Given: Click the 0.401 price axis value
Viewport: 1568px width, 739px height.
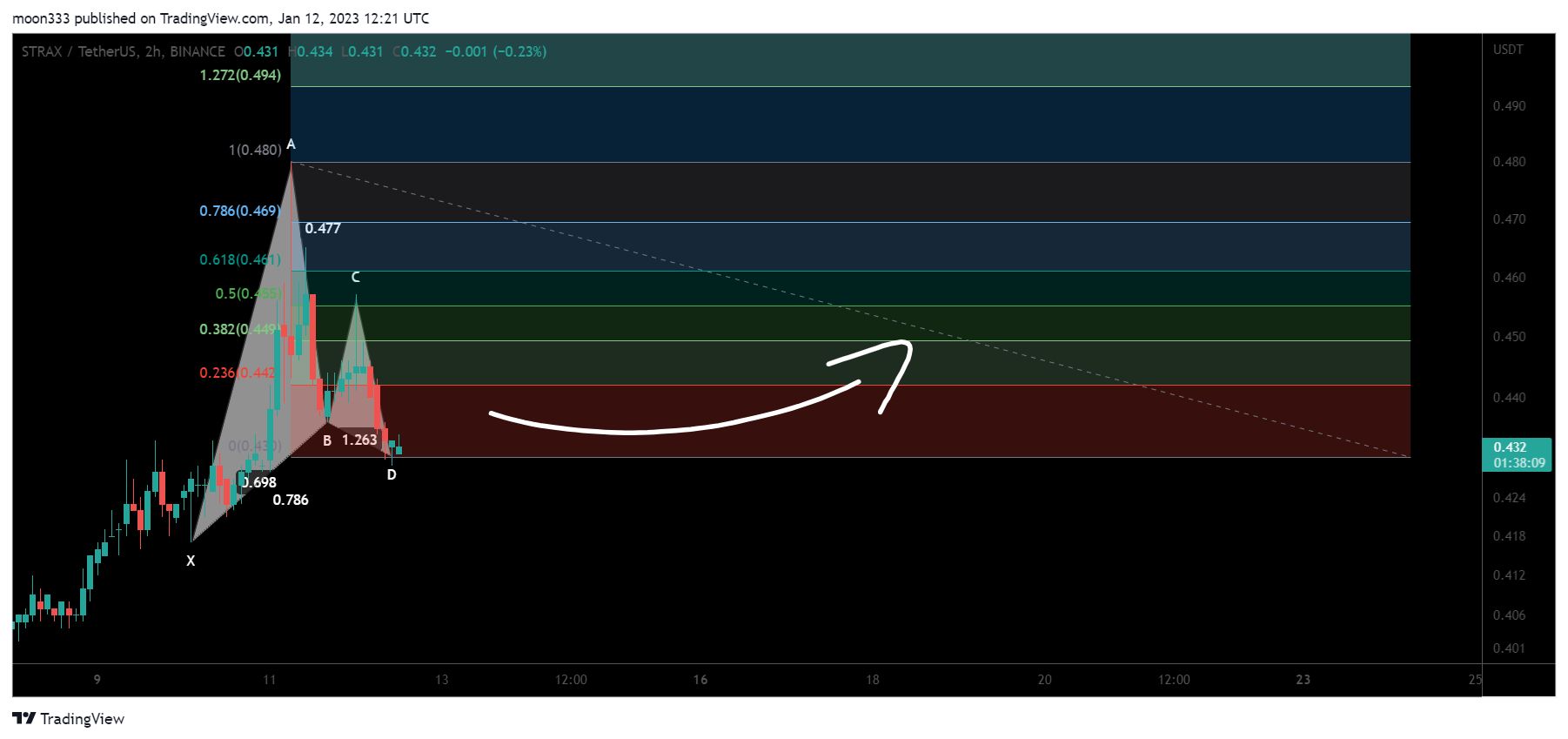Looking at the screenshot, I should [1509, 648].
